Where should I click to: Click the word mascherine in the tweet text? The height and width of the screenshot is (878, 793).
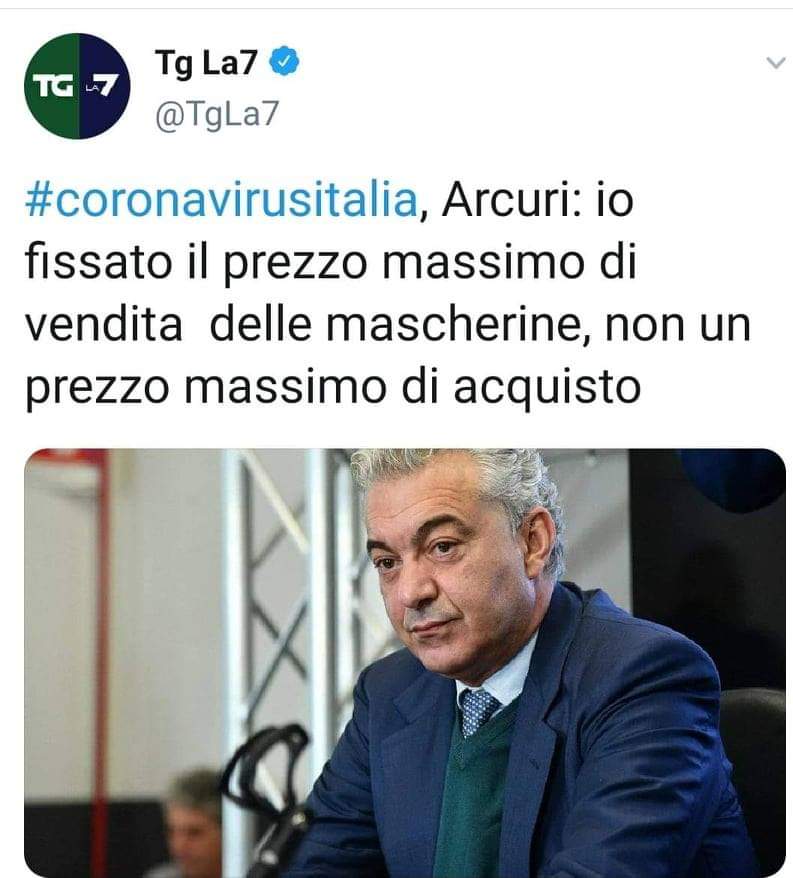coord(458,325)
